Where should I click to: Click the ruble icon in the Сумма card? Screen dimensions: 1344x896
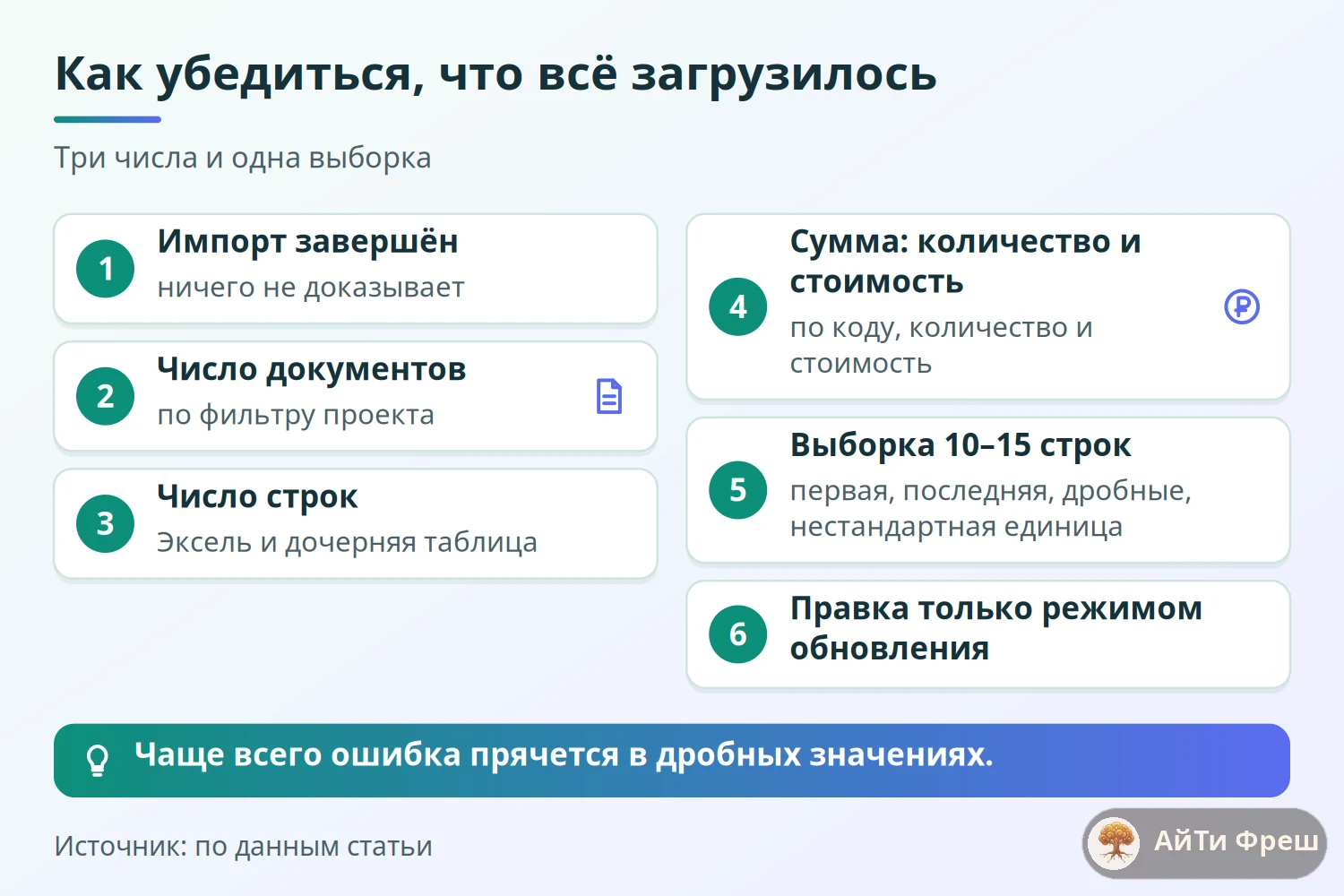coord(1242,306)
